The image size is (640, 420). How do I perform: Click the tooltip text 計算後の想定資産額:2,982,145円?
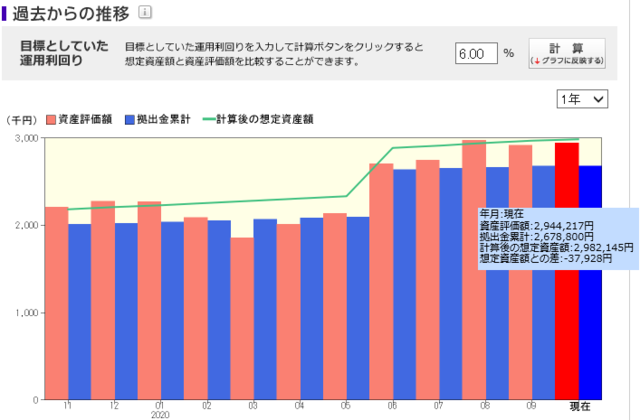click(x=556, y=247)
